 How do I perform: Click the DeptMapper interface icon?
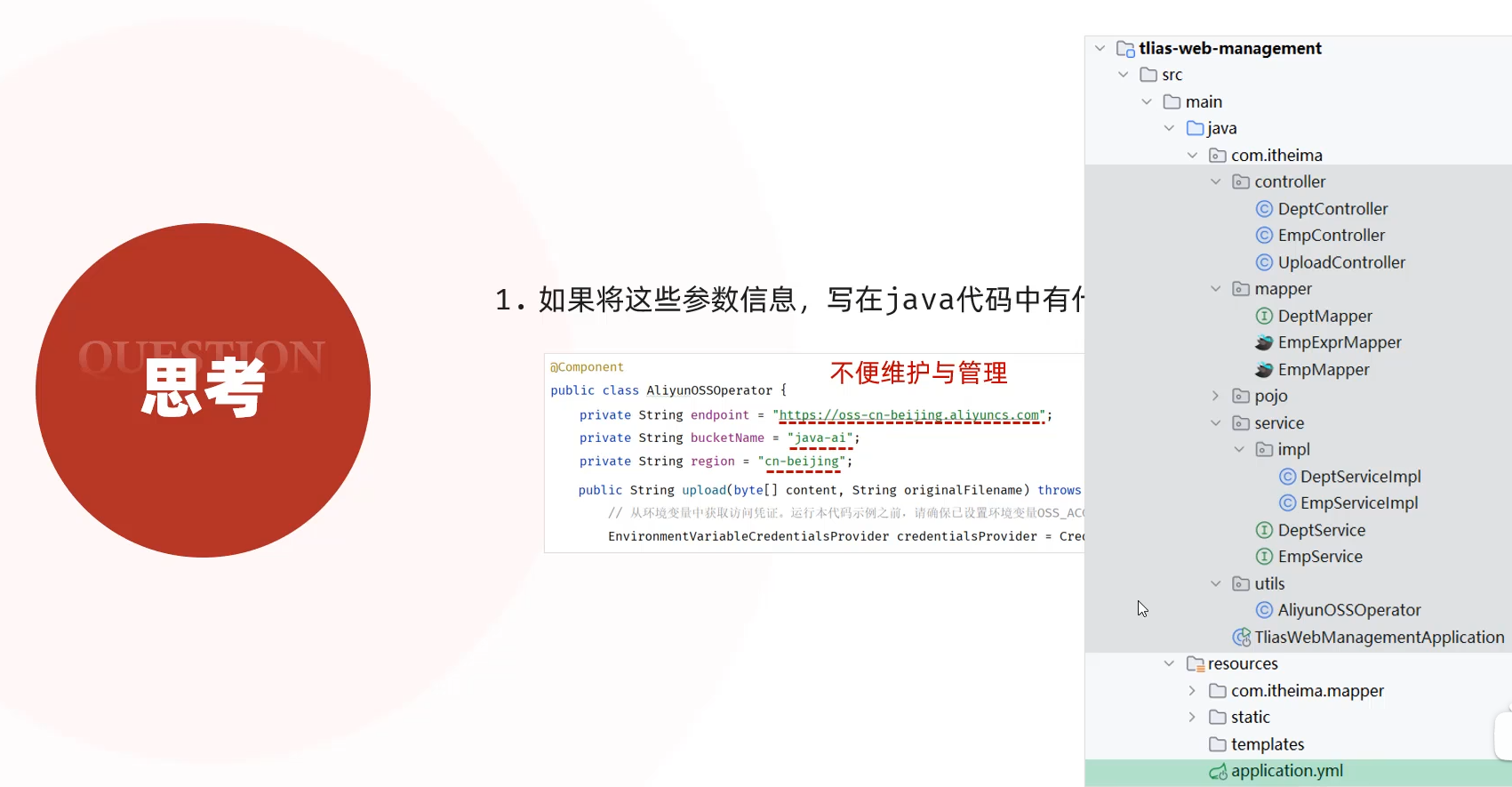tap(1264, 316)
